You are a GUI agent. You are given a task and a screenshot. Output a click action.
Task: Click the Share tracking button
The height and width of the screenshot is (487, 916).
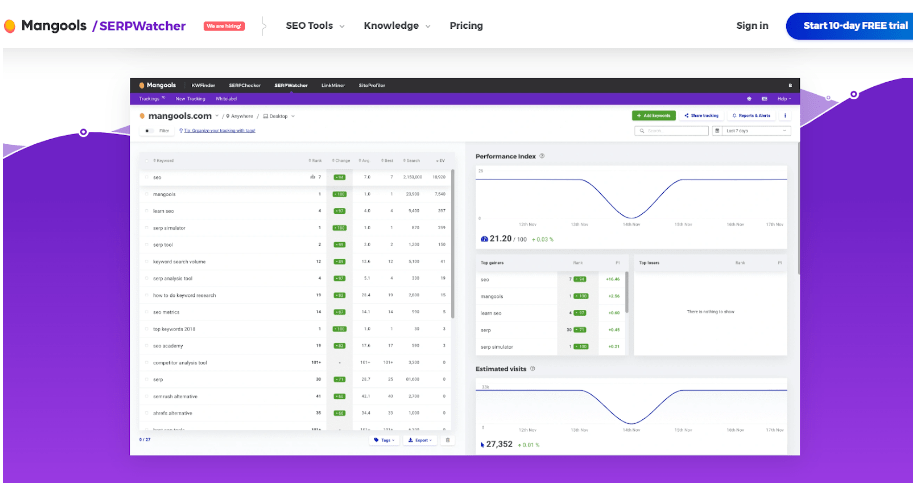pos(701,116)
